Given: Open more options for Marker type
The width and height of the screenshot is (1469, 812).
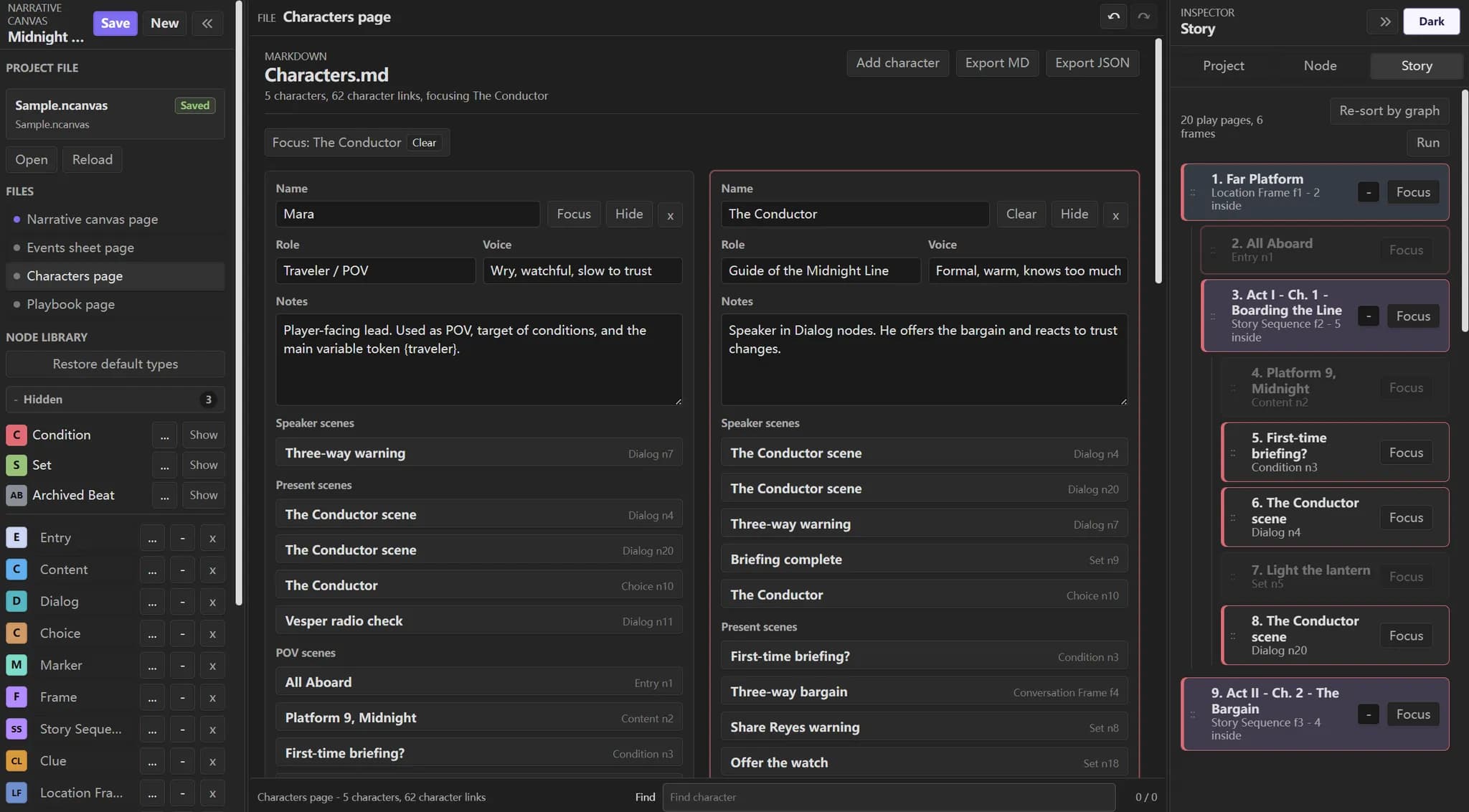Looking at the screenshot, I should pos(152,666).
